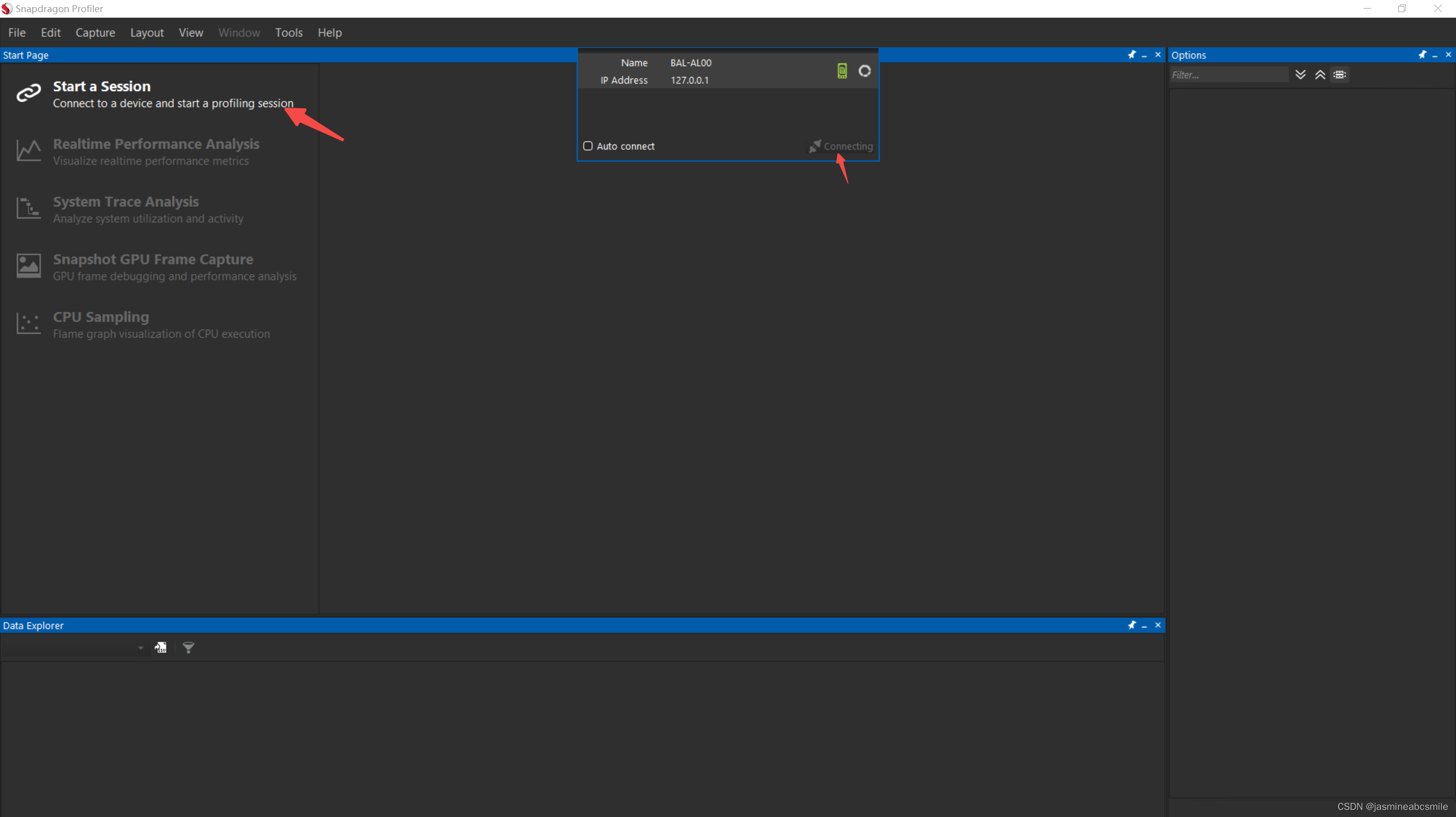Click the System Trace Analysis icon

point(28,208)
